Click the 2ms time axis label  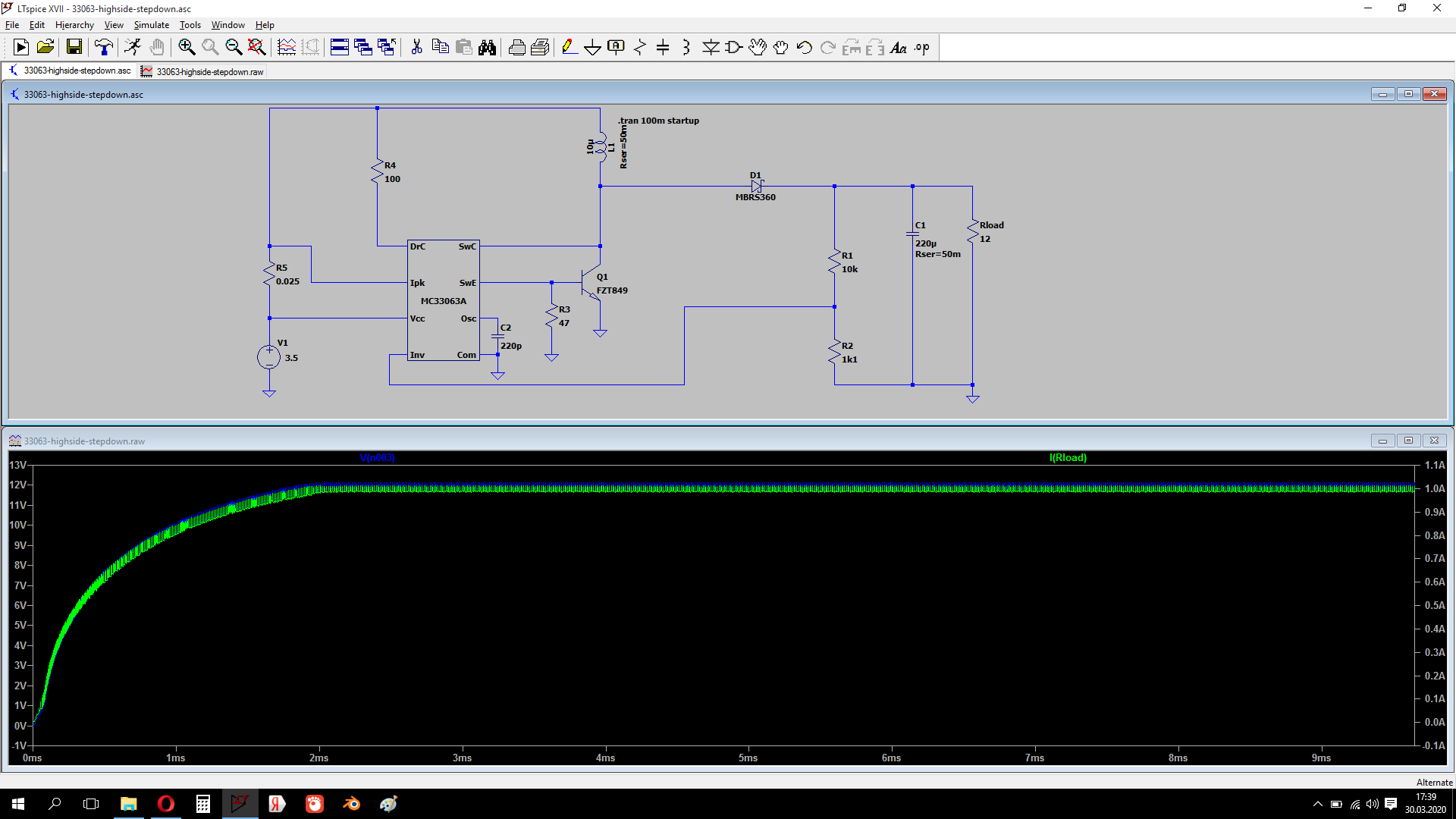pos(319,758)
